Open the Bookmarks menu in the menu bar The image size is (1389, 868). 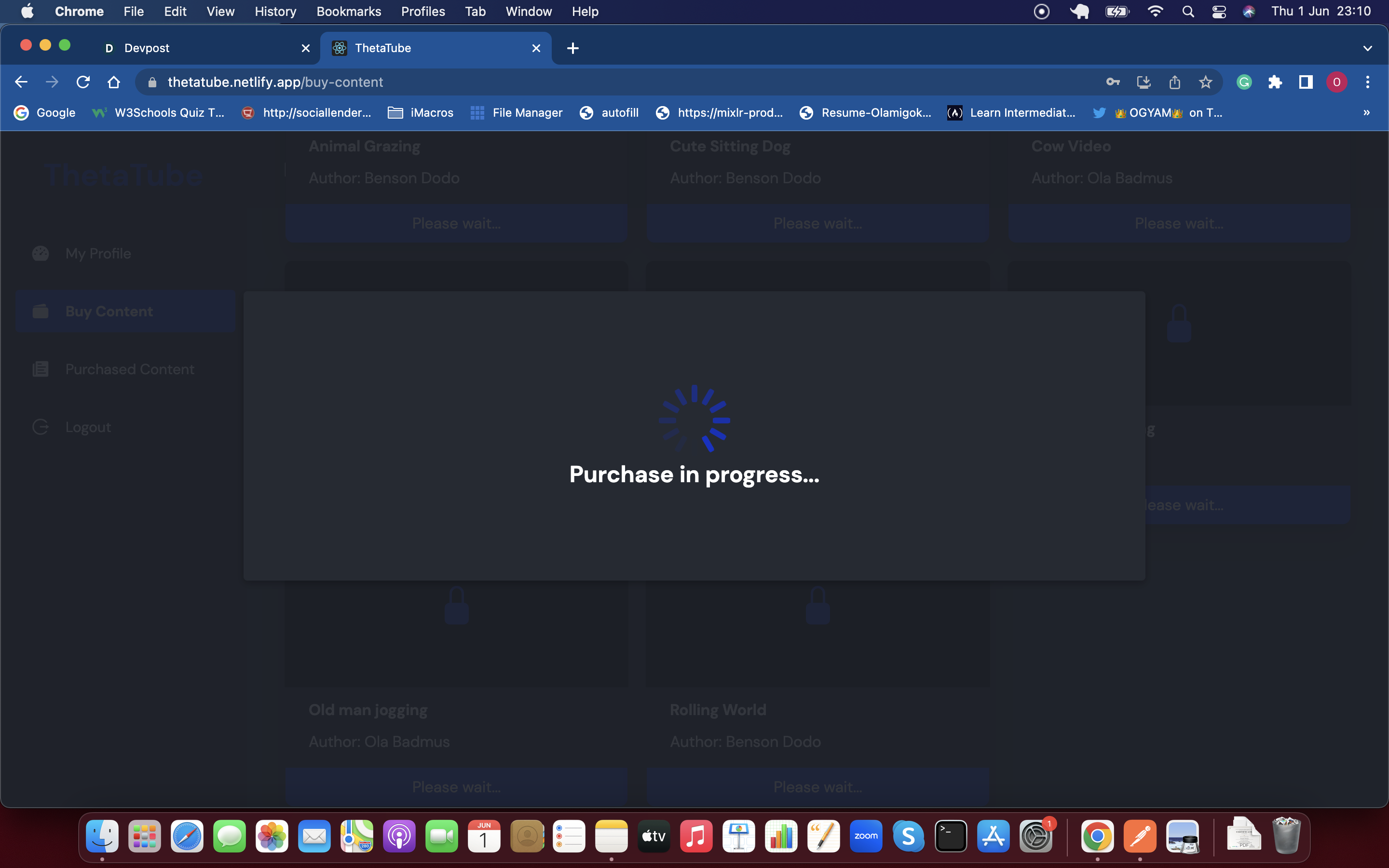348,12
